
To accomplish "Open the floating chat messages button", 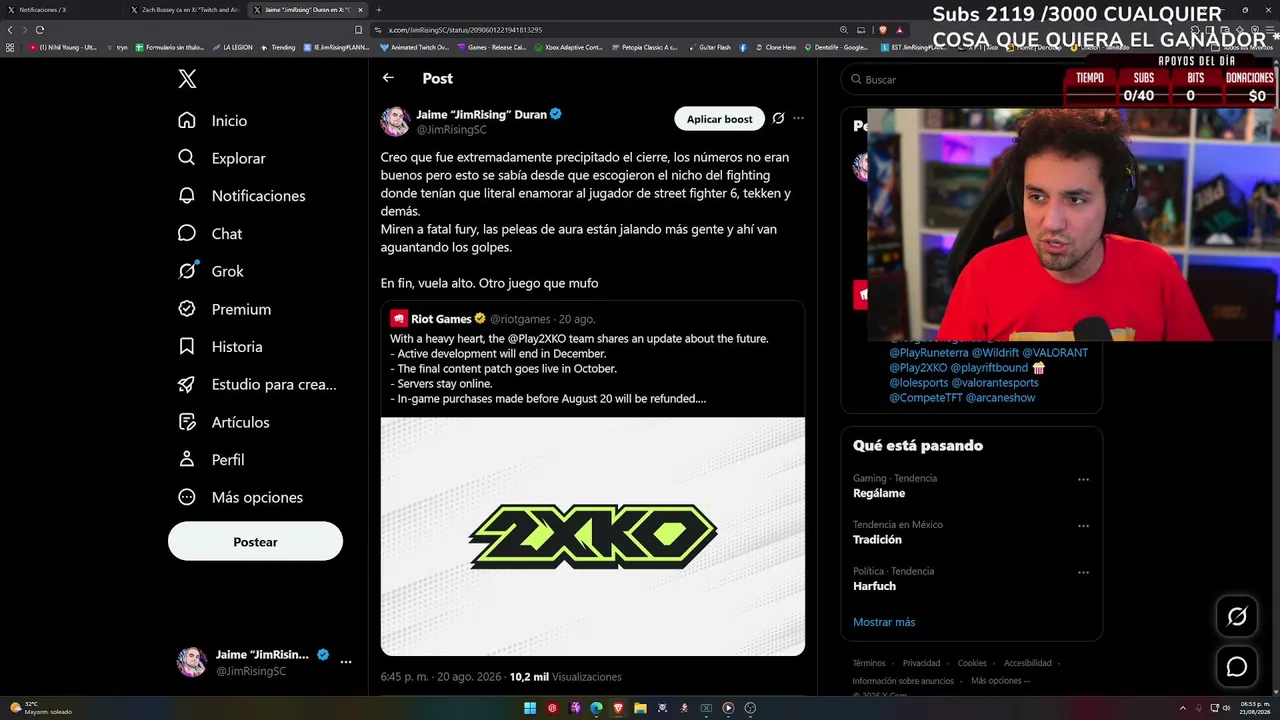I will click(x=1237, y=667).
